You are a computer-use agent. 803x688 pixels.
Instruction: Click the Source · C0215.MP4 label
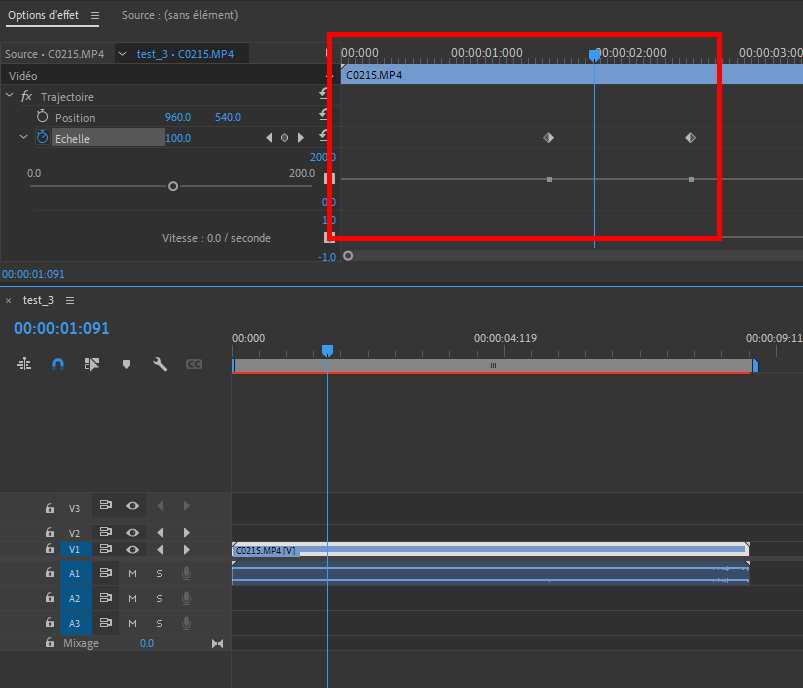click(x=54, y=54)
